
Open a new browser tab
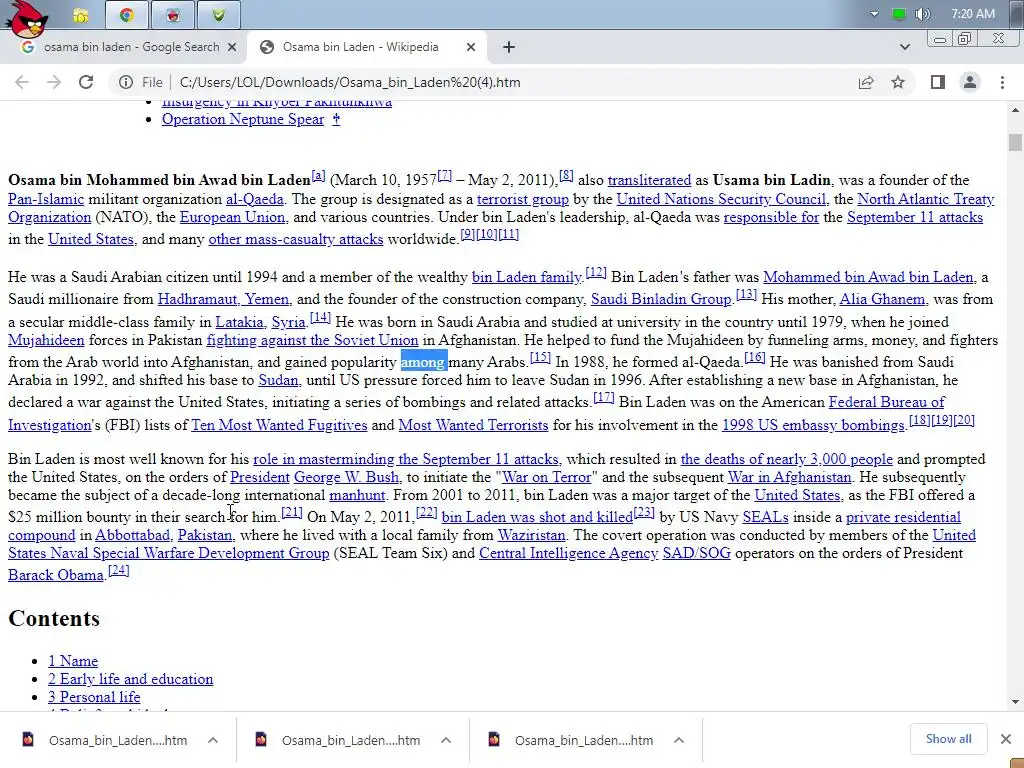coord(509,47)
